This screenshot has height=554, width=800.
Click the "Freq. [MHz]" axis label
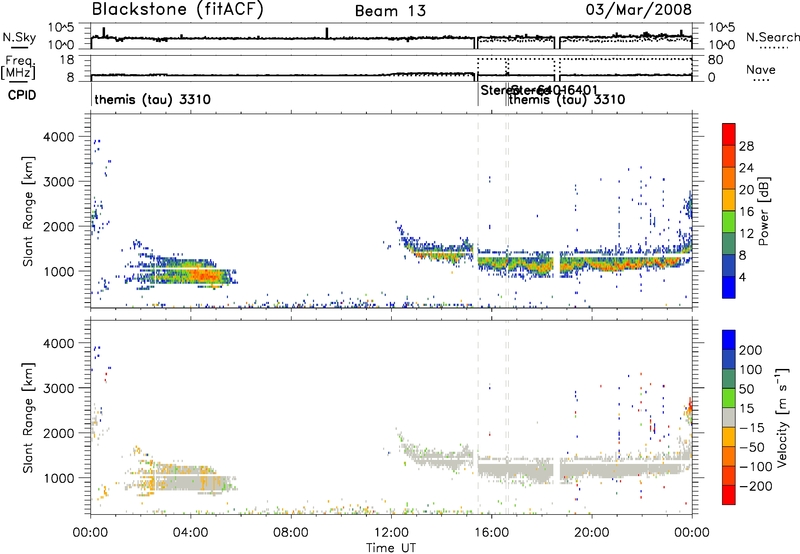point(19,67)
